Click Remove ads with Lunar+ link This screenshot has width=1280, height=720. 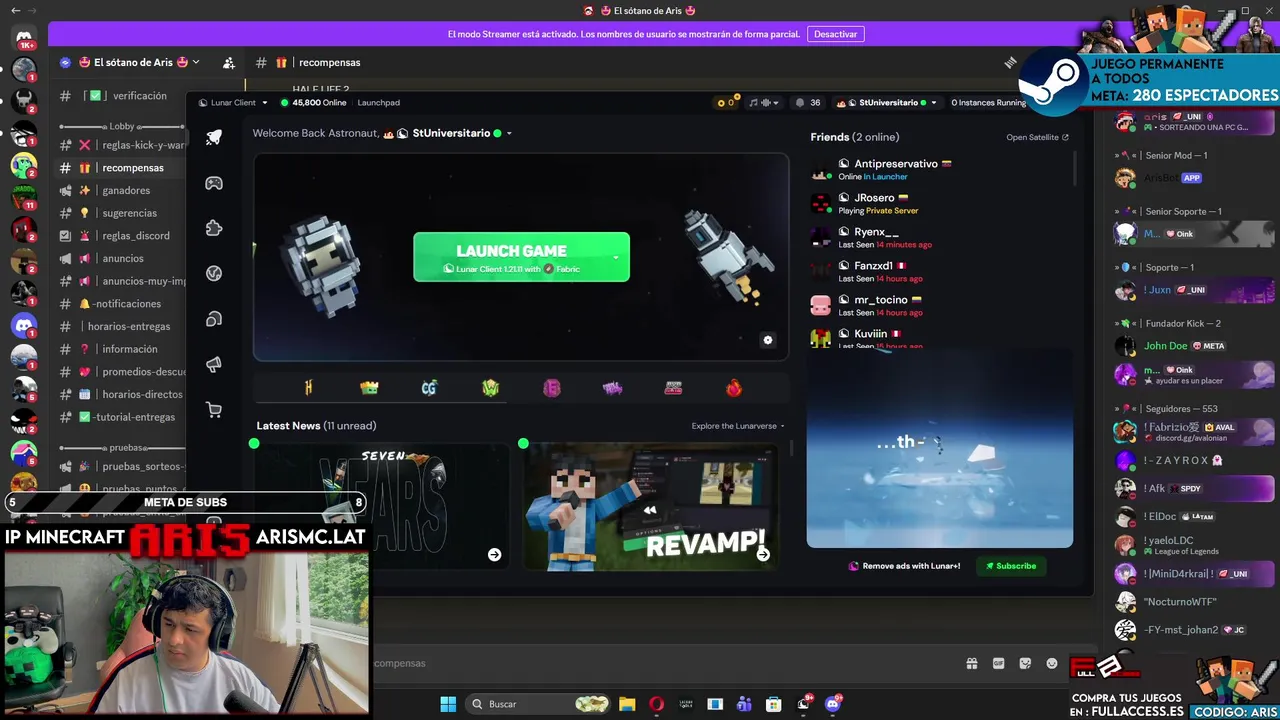pos(905,566)
